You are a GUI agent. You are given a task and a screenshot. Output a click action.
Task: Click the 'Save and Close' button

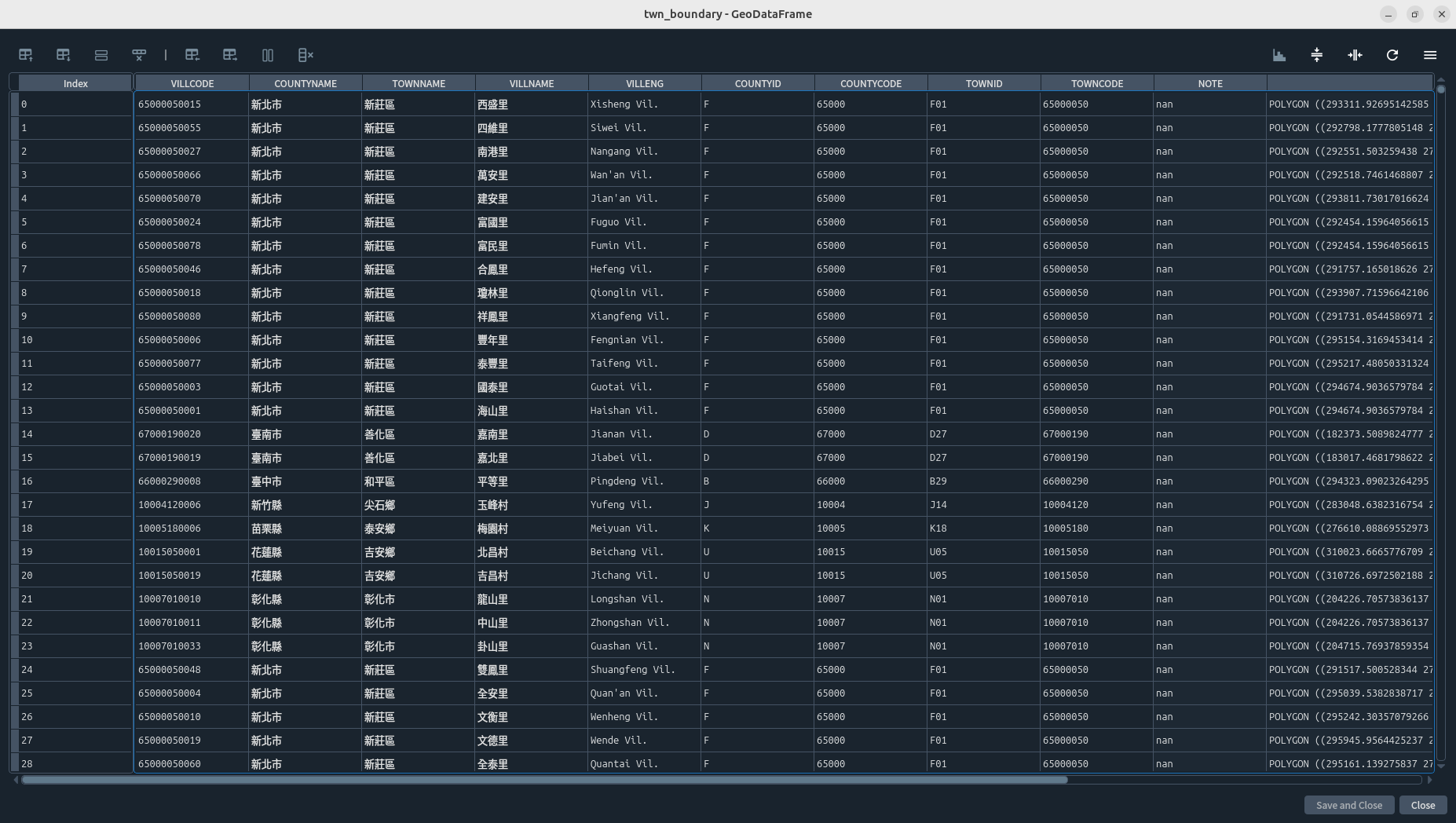[x=1348, y=805]
